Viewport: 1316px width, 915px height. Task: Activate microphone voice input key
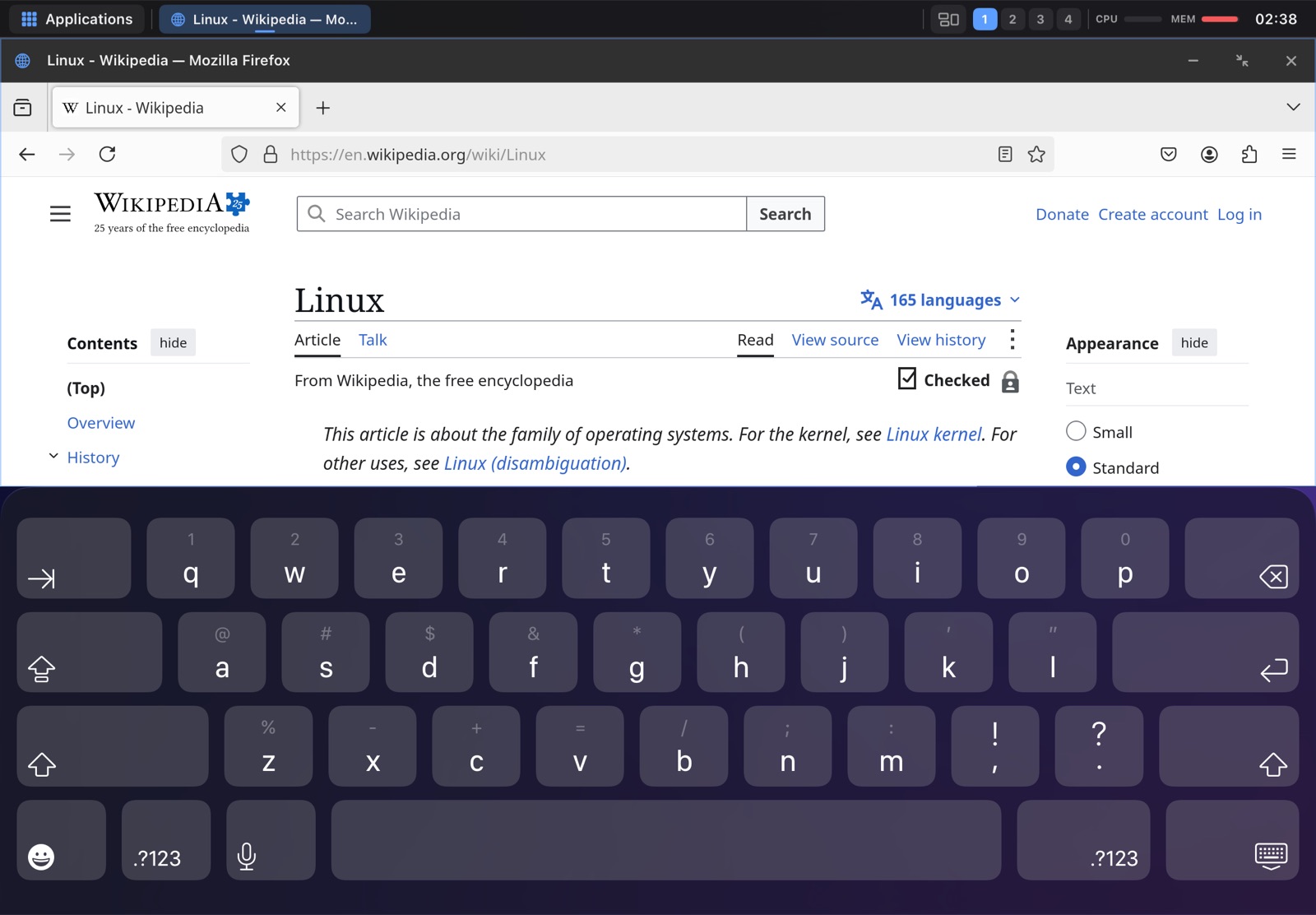[271, 840]
